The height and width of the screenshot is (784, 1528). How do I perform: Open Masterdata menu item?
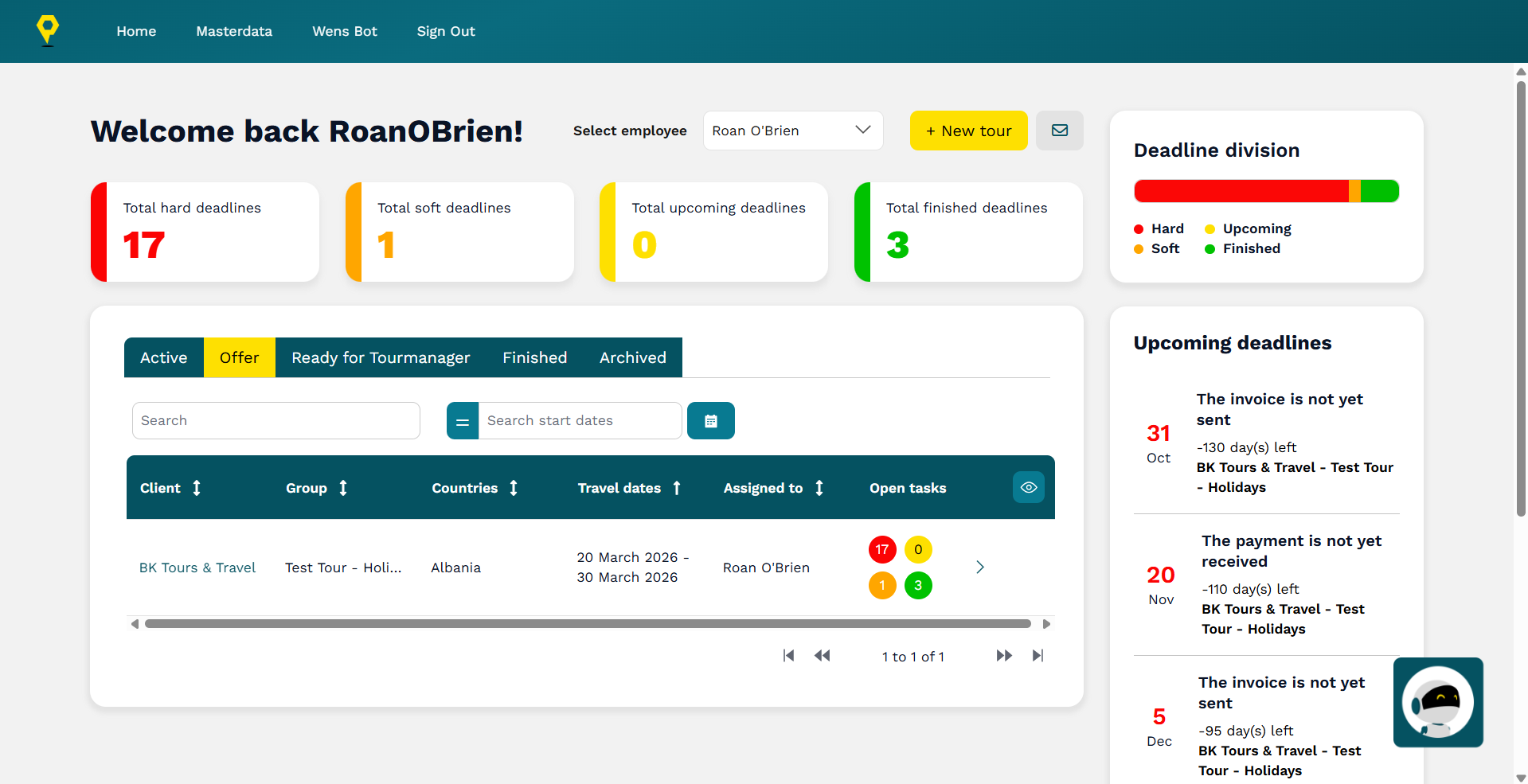click(234, 31)
